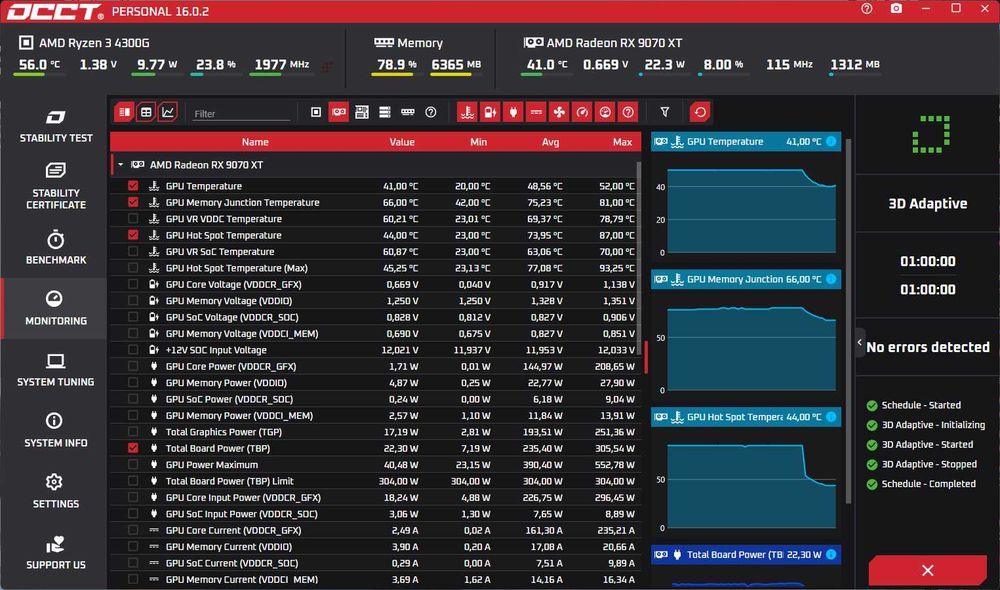Sort table by the Min column header
1000x590 pixels.
coord(478,142)
